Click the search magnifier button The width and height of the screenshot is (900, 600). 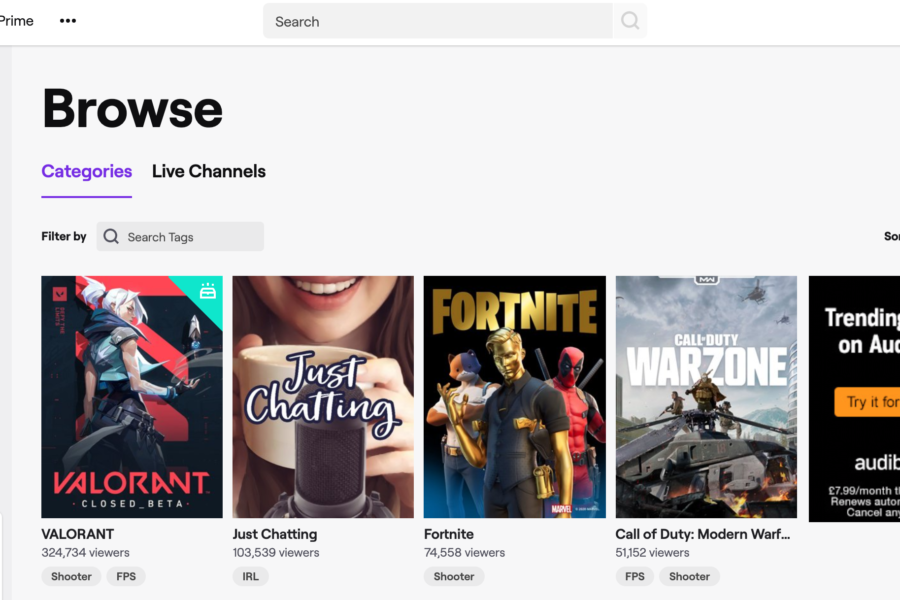630,21
